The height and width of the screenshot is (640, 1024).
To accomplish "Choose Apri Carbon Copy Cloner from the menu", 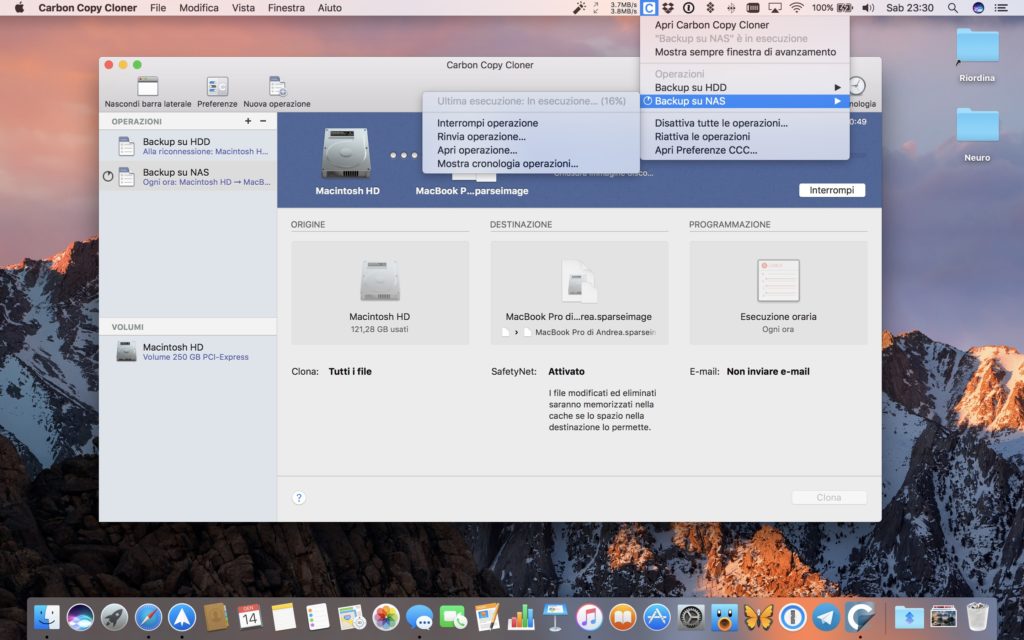I will [745, 25].
